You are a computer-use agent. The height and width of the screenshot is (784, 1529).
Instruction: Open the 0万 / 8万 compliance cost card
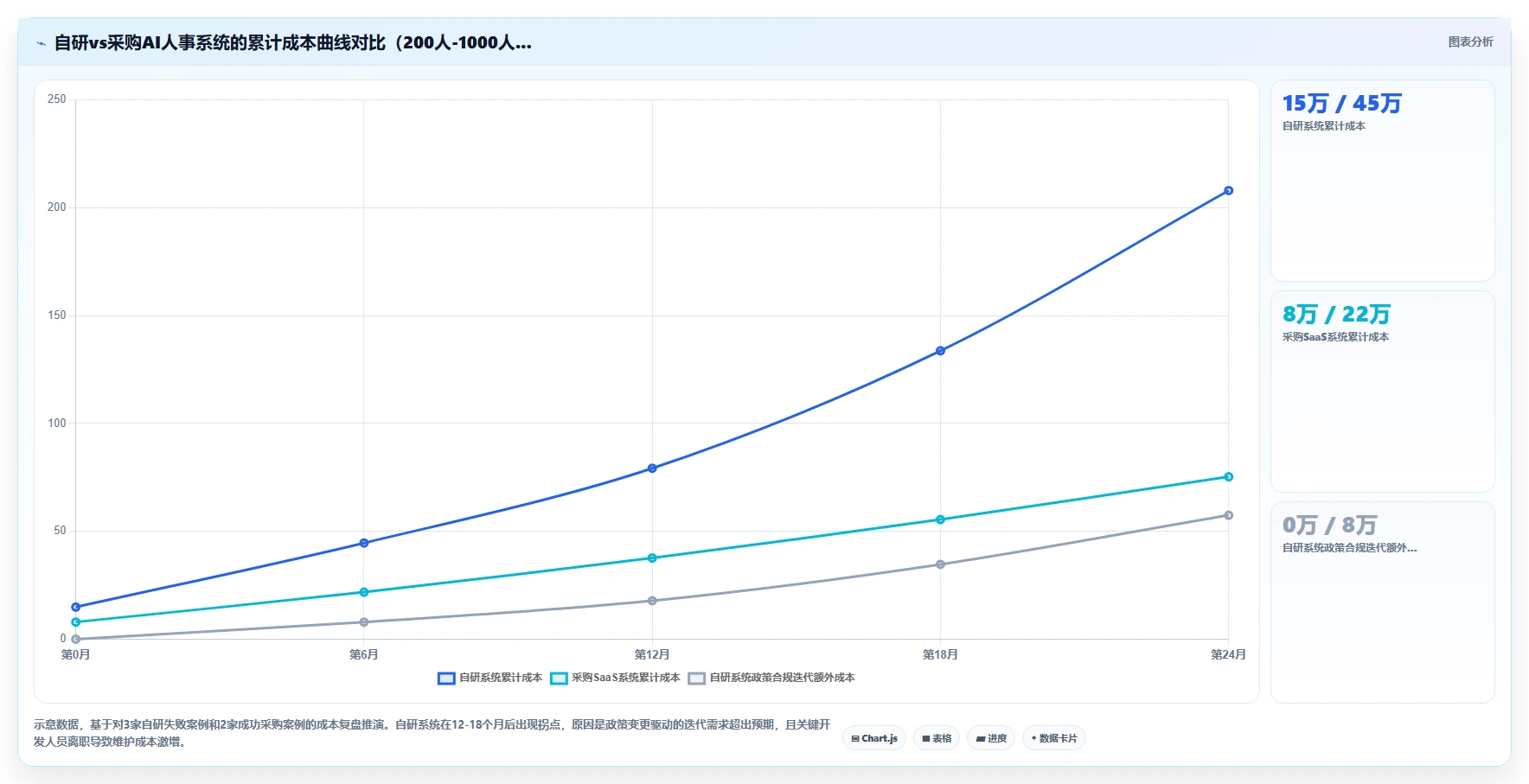(x=1382, y=602)
